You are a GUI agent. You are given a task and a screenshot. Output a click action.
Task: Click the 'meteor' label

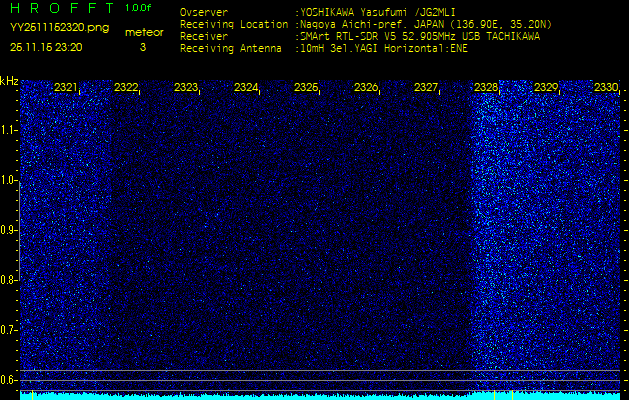(x=144, y=33)
